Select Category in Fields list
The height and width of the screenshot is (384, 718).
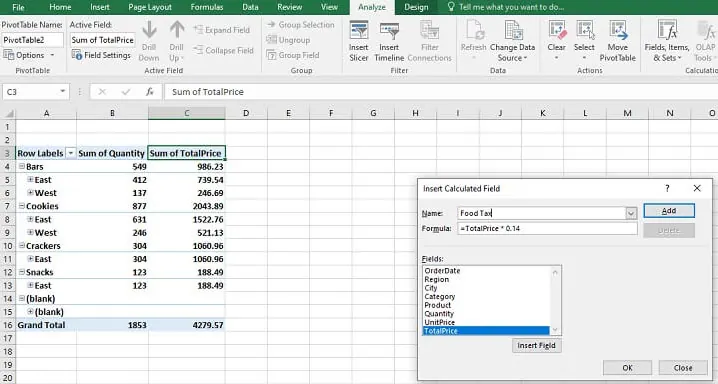[x=440, y=297]
